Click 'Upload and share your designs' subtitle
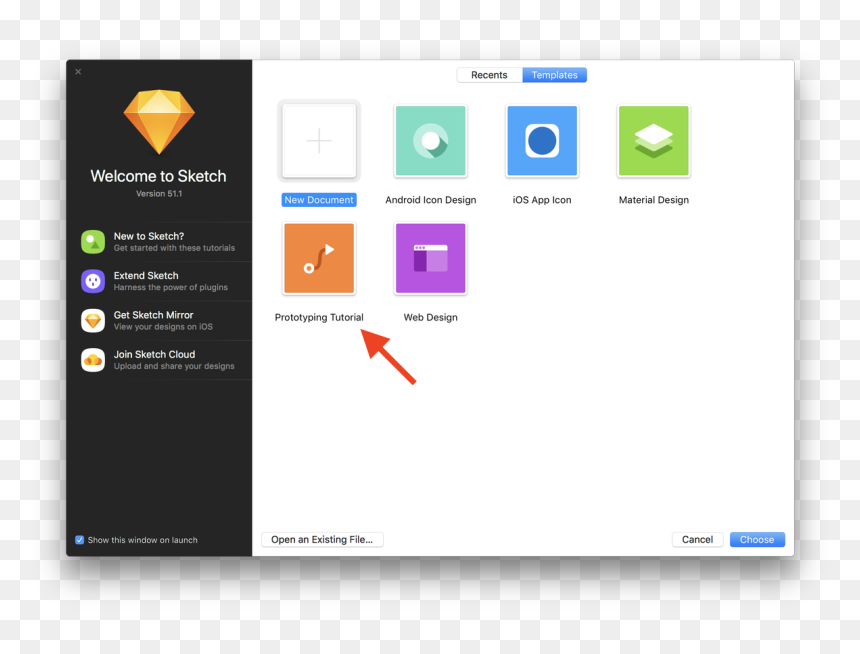860x654 pixels. point(174,366)
